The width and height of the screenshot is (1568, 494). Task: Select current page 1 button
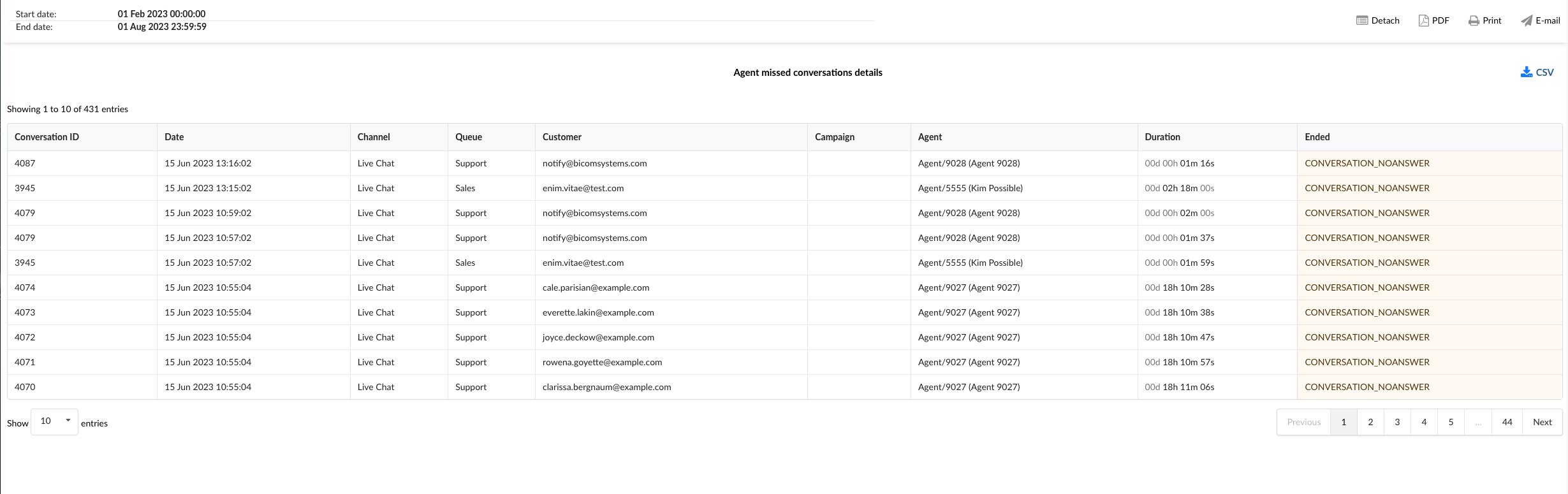[x=1344, y=422]
